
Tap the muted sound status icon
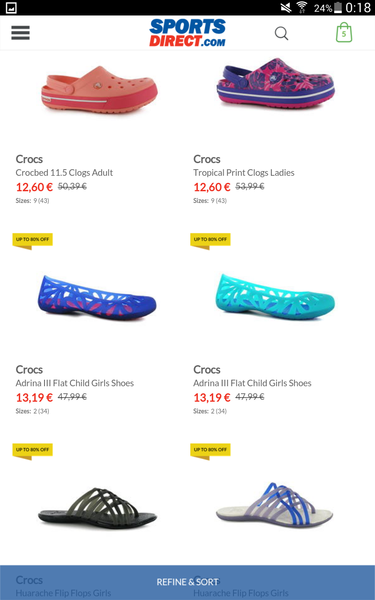tap(285, 7)
